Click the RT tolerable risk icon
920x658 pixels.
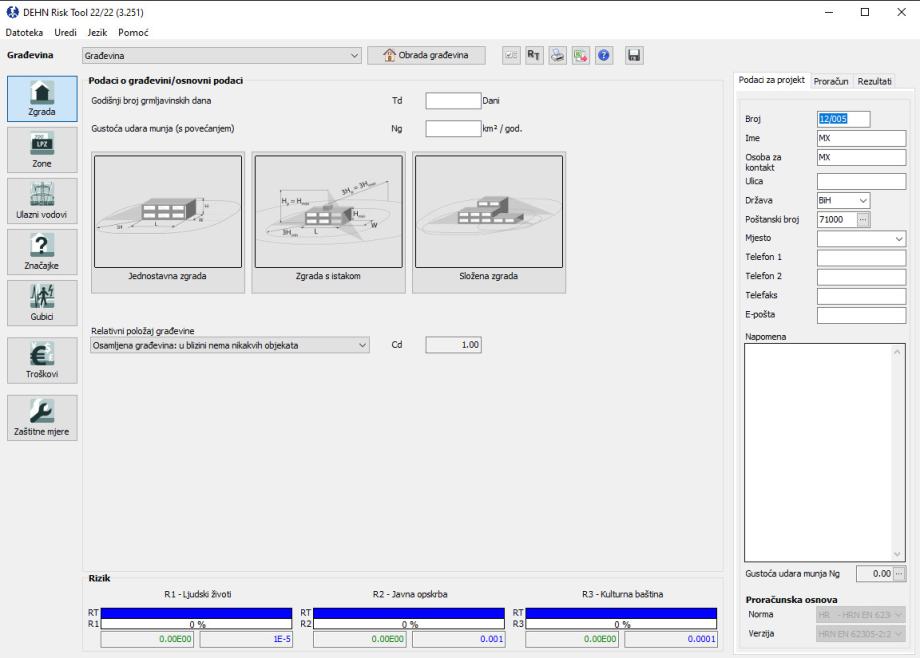(534, 55)
